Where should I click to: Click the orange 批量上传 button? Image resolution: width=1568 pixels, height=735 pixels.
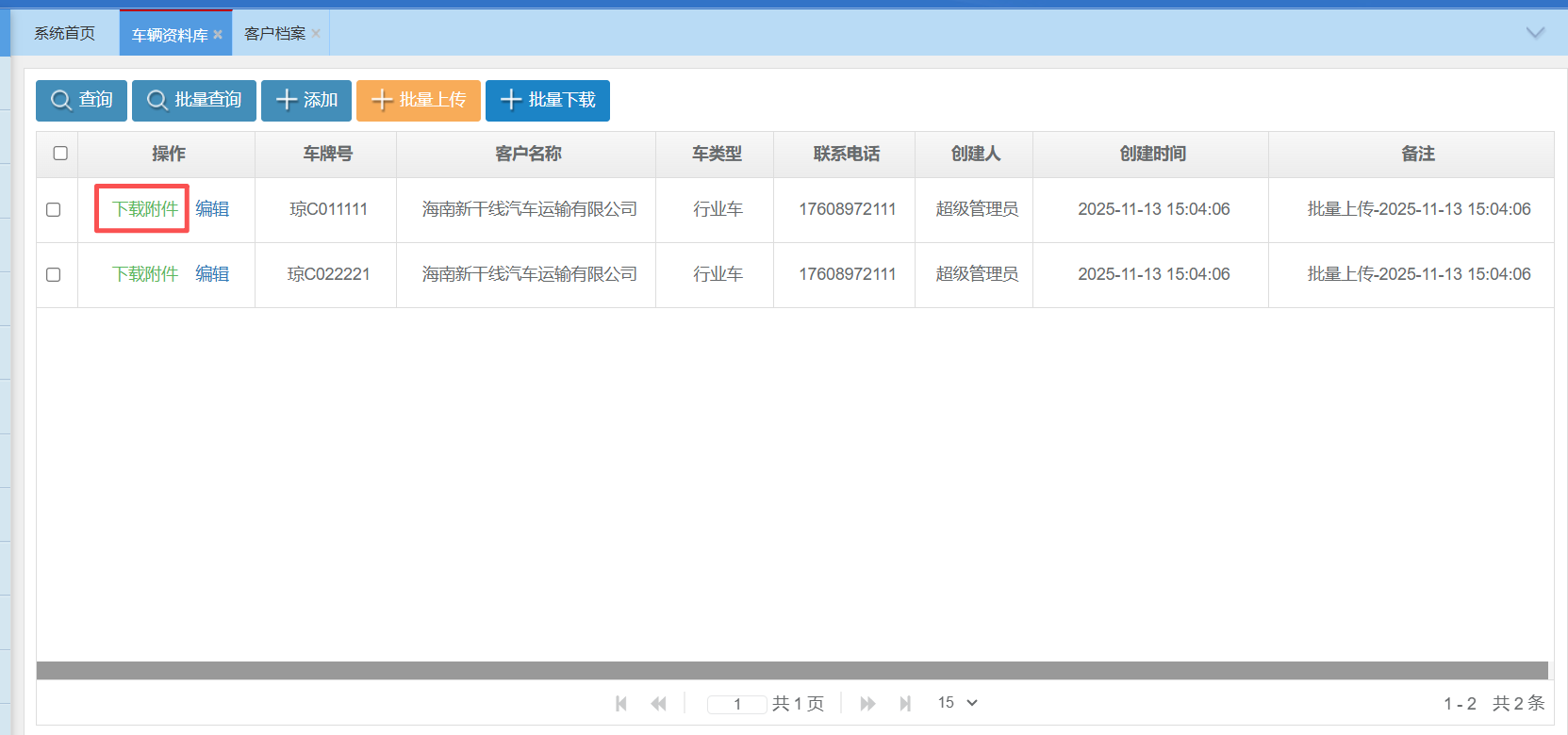(418, 100)
